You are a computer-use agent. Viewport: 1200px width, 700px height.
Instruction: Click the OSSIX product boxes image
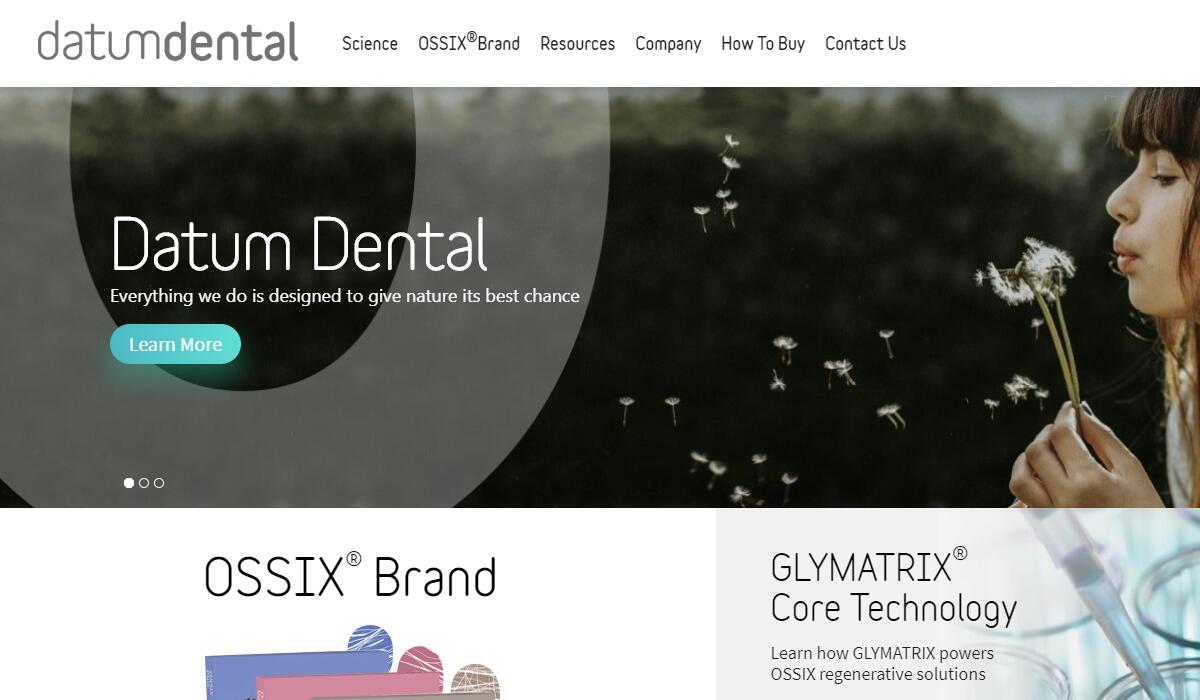[352, 662]
